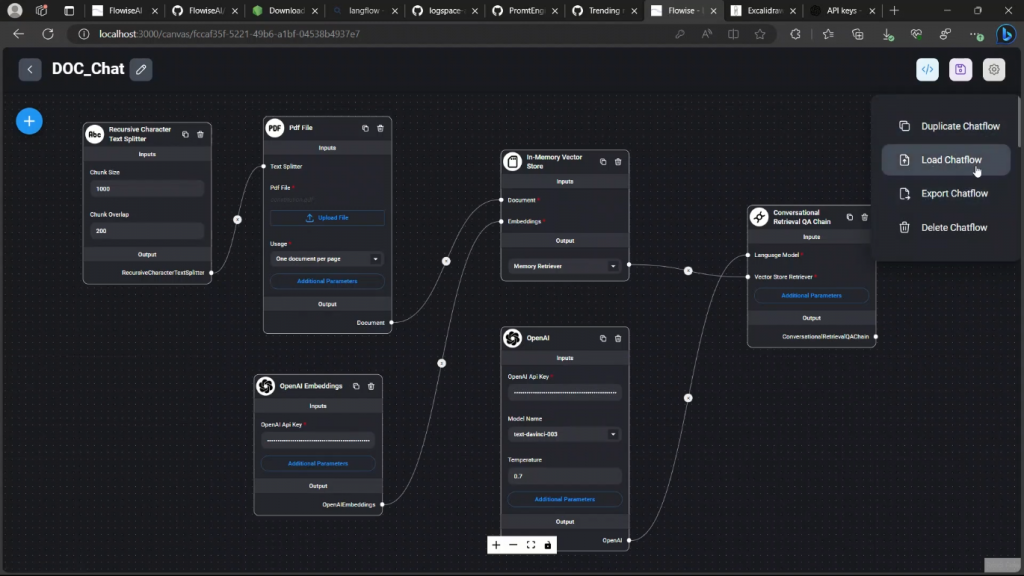The width and height of the screenshot is (1024, 576).
Task: Click the Chunk Size field
Action: coord(147,189)
